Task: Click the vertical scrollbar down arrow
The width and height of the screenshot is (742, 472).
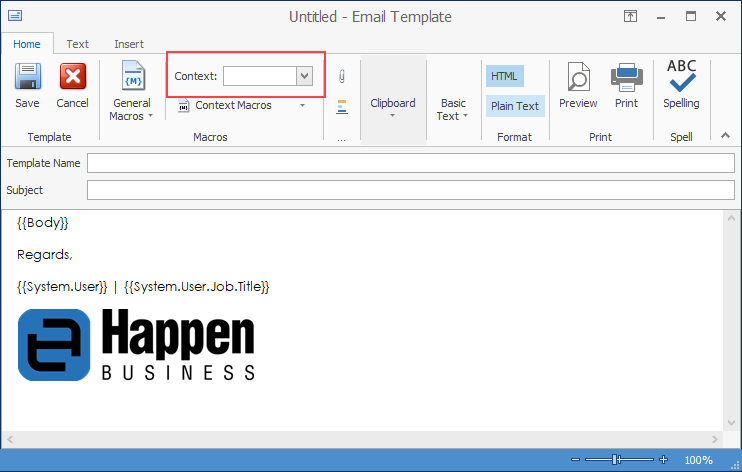Action: pos(731,423)
